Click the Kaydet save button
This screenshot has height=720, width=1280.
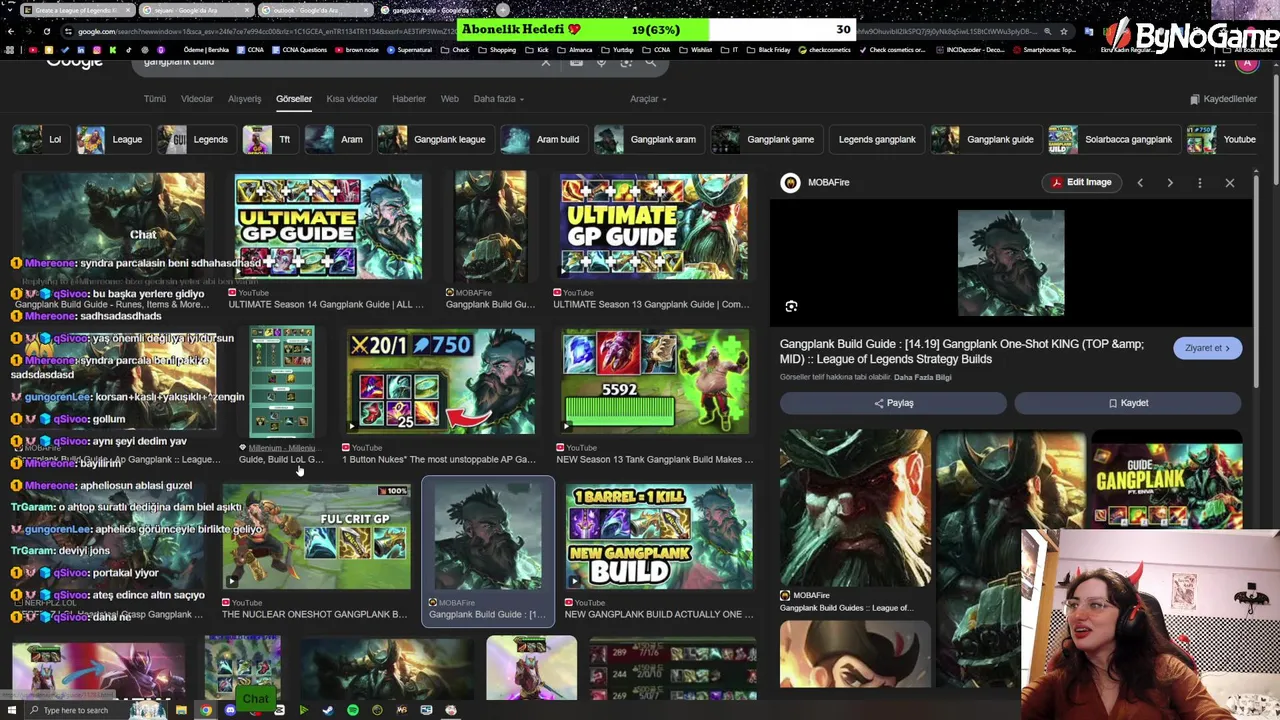pyautogui.click(x=1128, y=403)
